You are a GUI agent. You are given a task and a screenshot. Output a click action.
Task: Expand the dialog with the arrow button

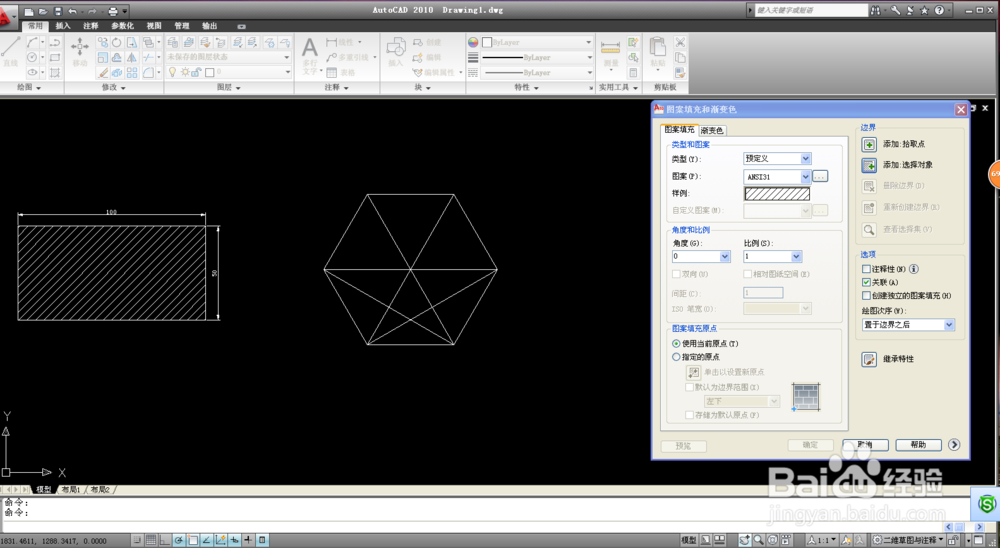pos(954,445)
